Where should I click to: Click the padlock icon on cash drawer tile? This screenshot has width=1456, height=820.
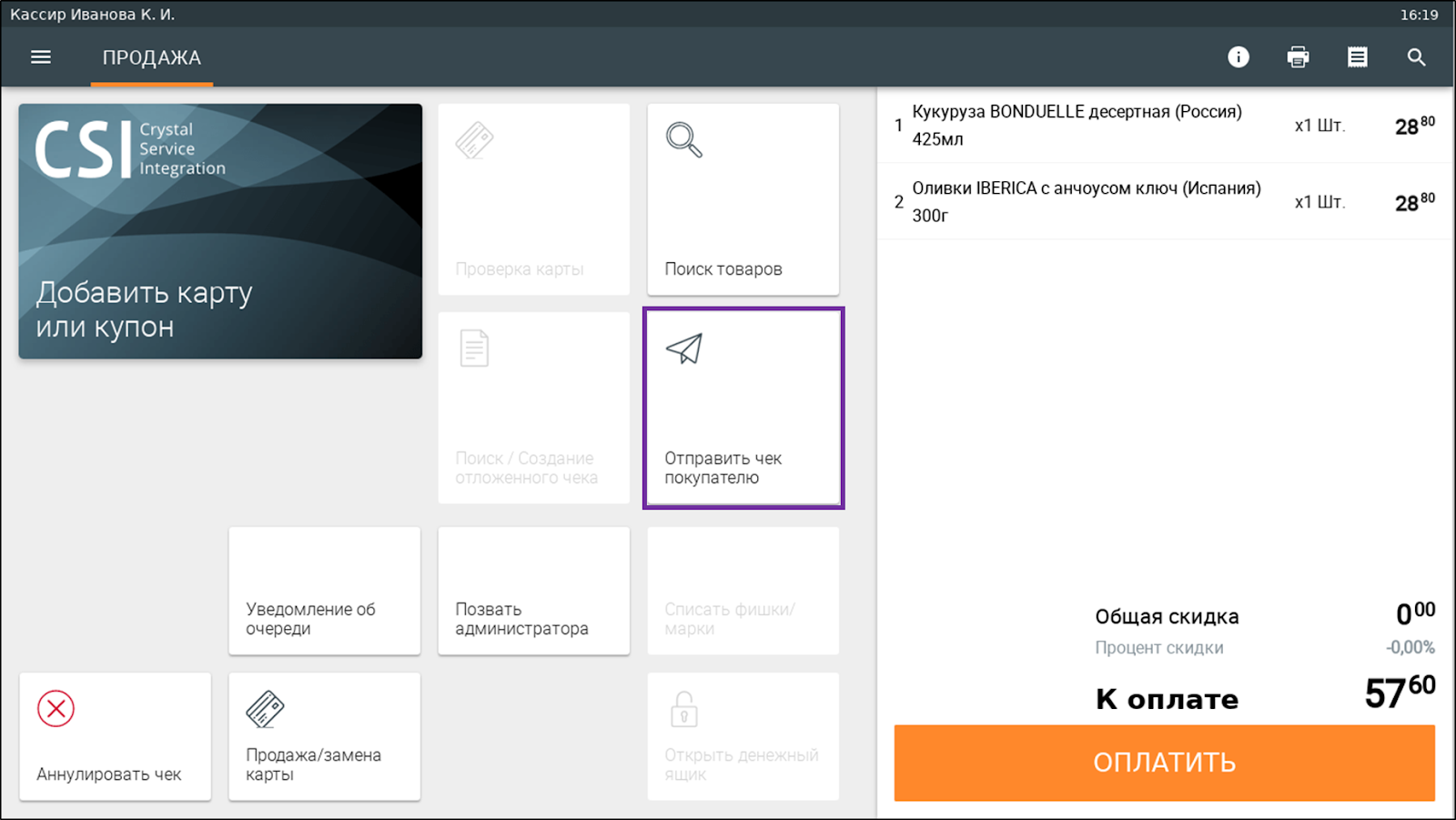tap(684, 709)
